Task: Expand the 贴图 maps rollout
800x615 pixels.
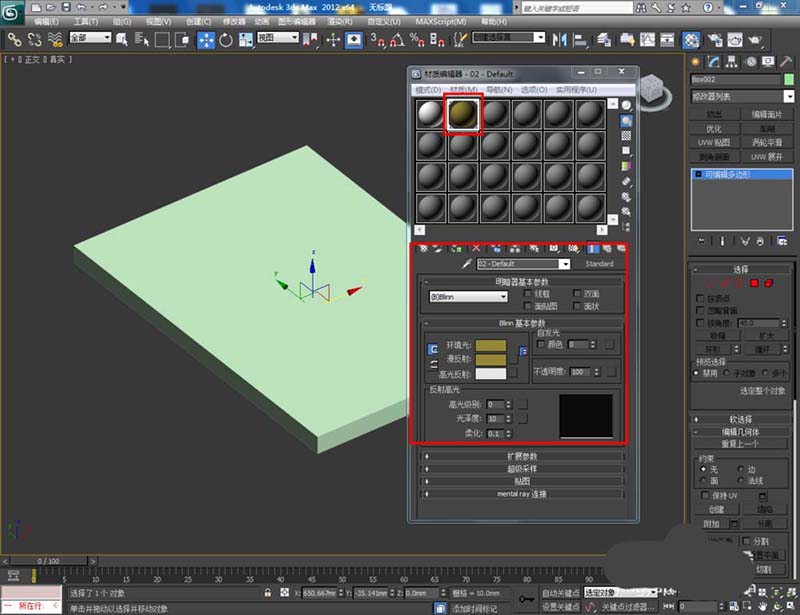Action: [x=521, y=481]
